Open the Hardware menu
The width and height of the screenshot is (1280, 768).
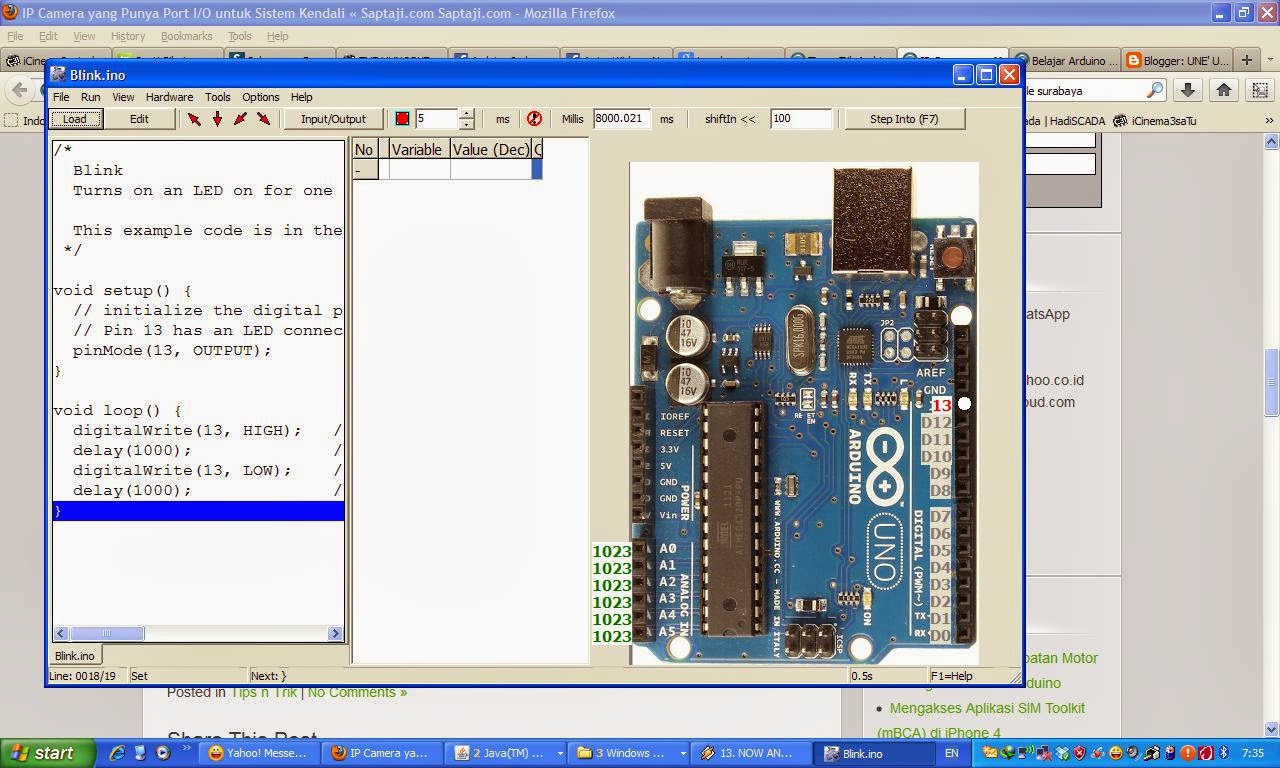[x=169, y=97]
